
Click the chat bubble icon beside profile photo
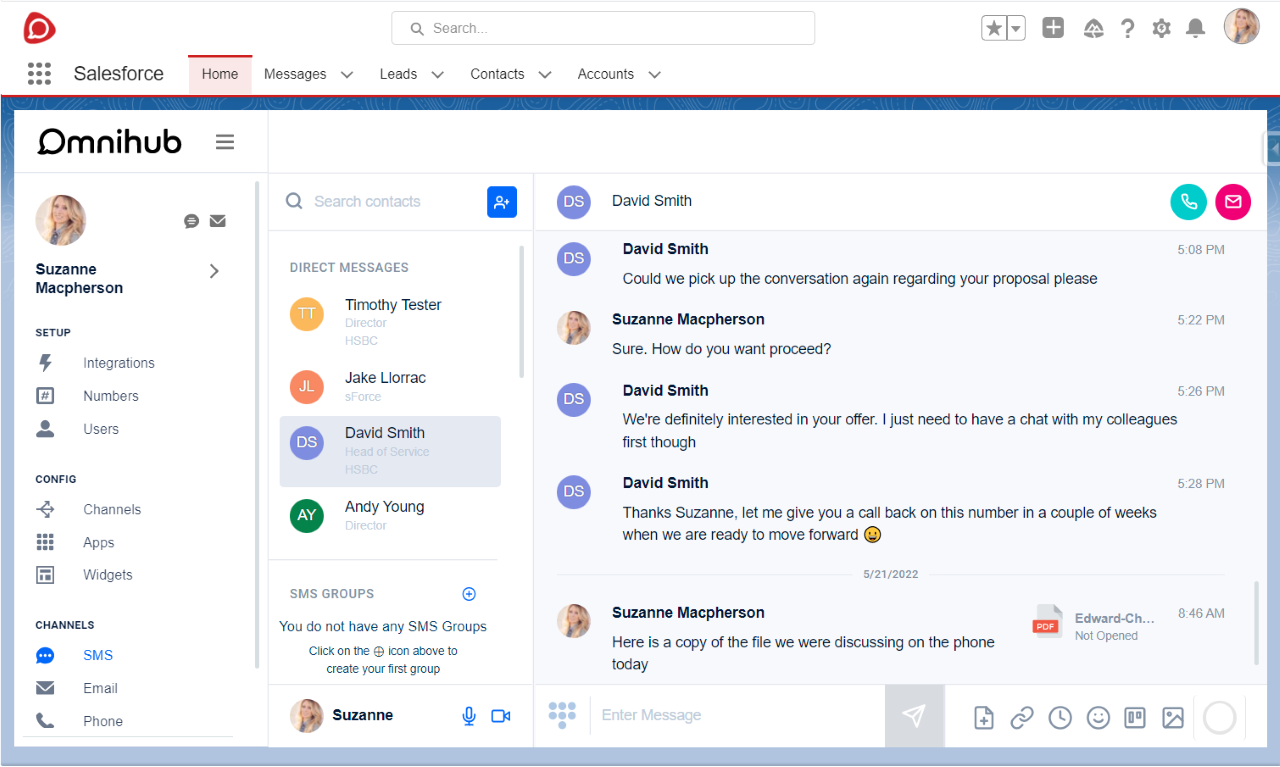(x=192, y=221)
